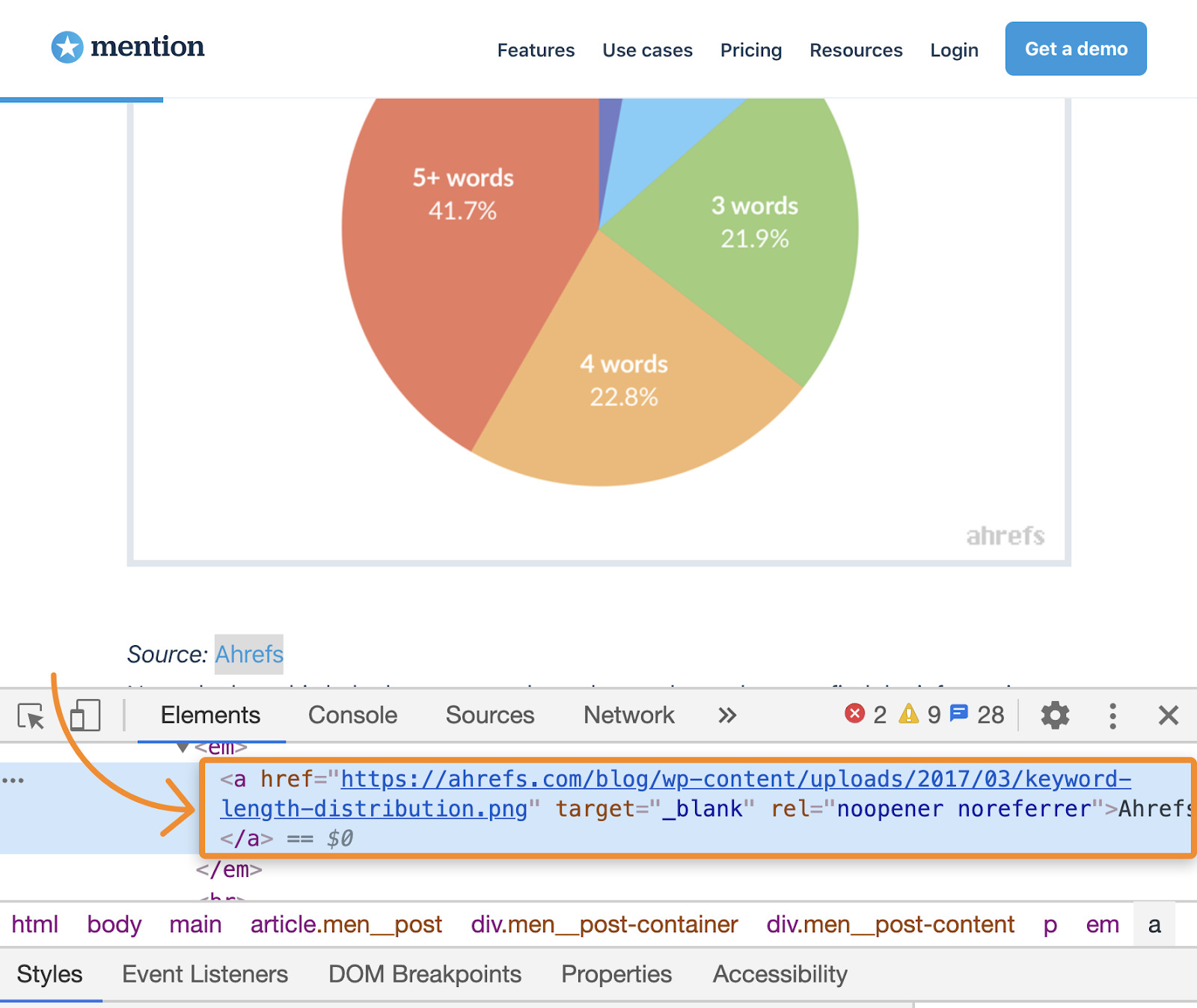This screenshot has height=1008, width=1197.
Task: Open the DevTools three-dot options menu
Action: [1112, 715]
